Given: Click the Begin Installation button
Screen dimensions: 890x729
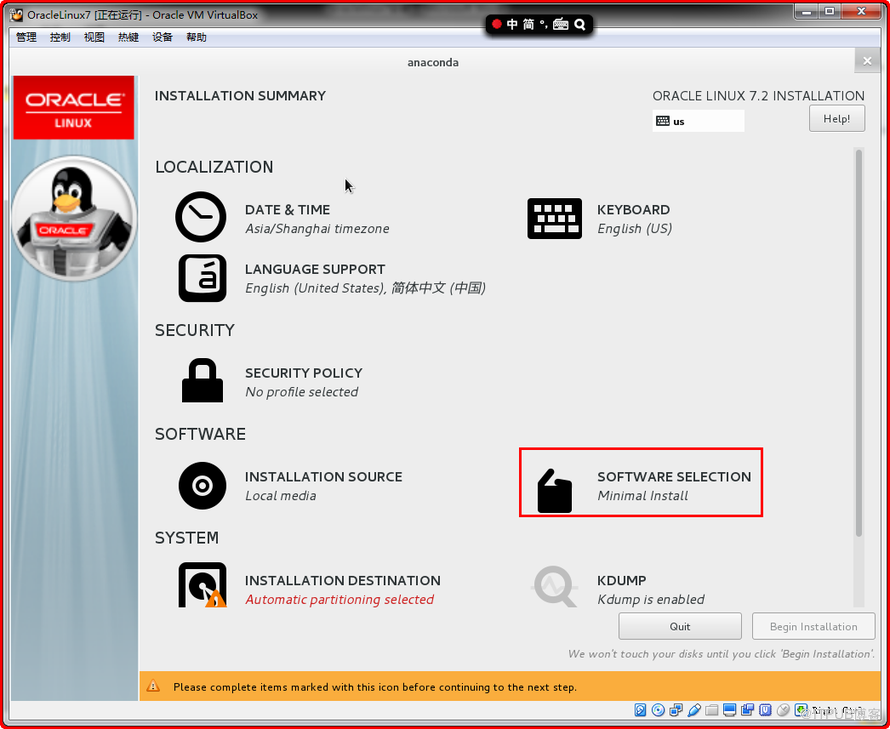Looking at the screenshot, I should pos(813,626).
